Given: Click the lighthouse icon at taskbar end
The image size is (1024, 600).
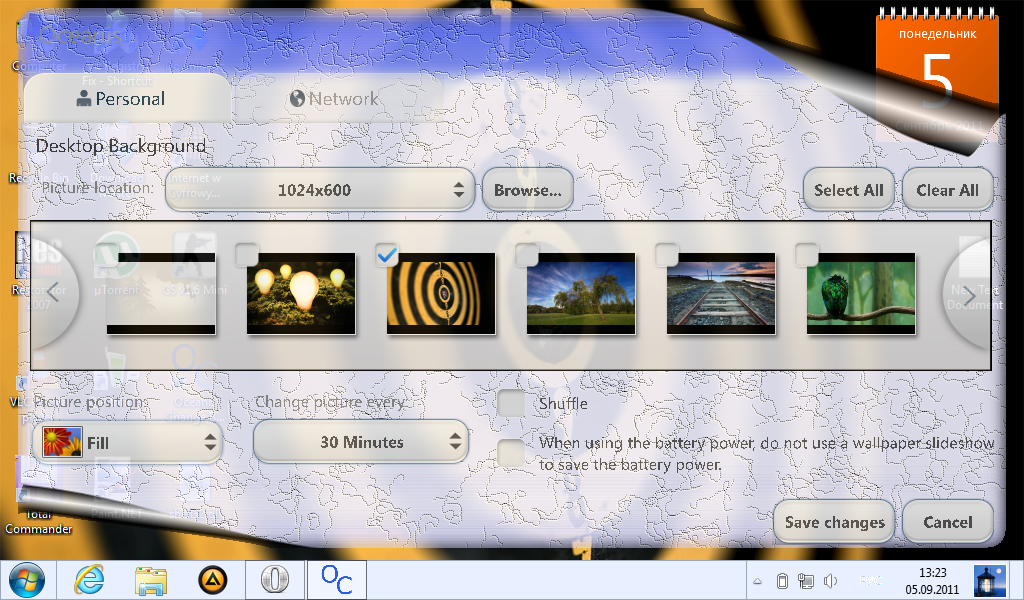Looking at the screenshot, I should click(989, 580).
